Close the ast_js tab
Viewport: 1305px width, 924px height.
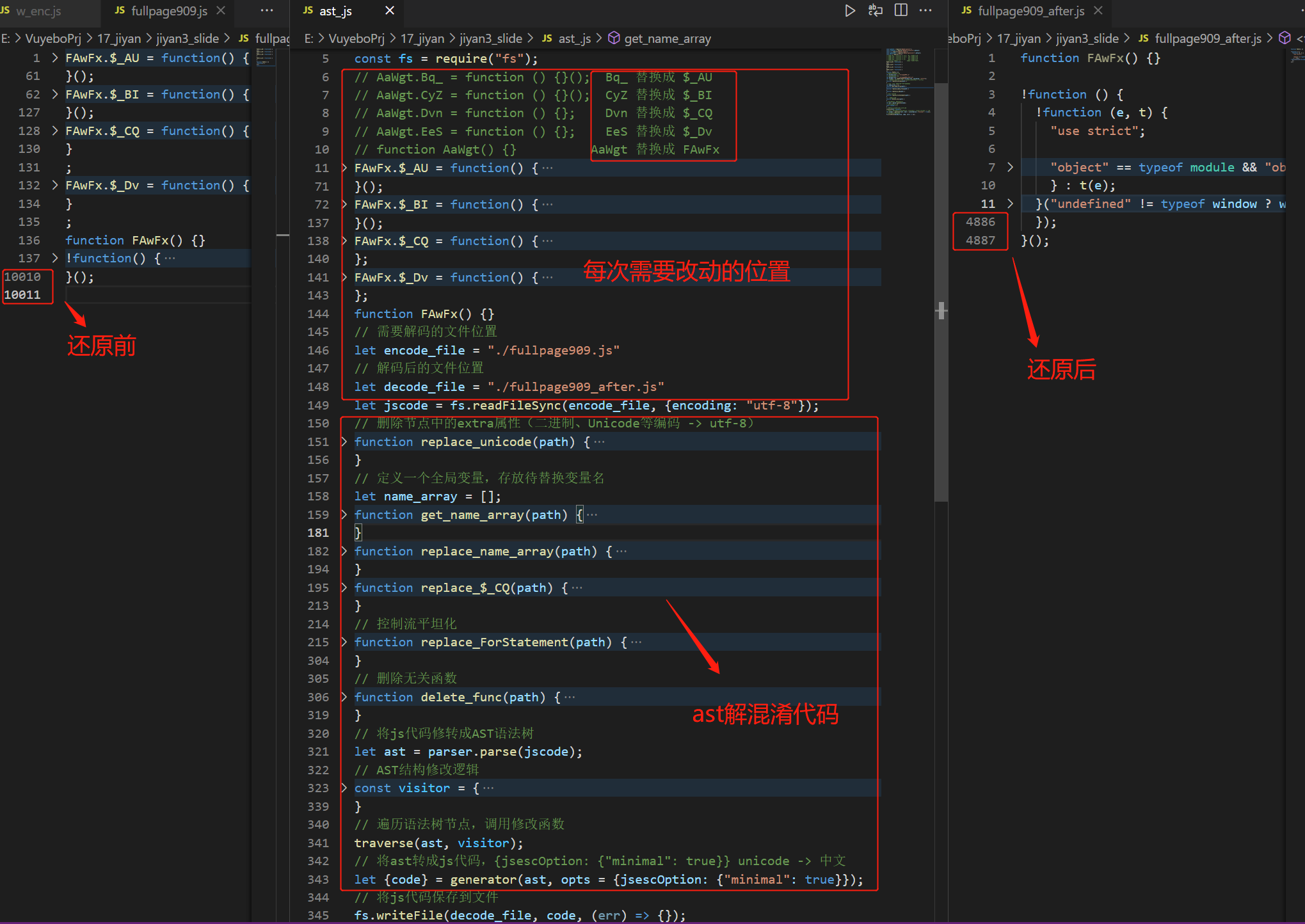coord(390,11)
